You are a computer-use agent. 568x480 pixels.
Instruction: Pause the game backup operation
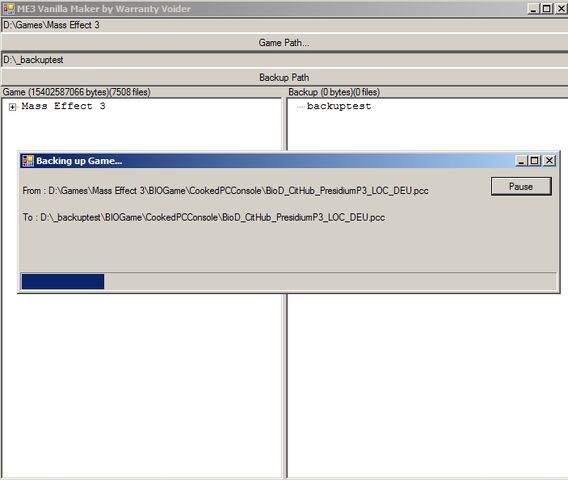point(521,186)
